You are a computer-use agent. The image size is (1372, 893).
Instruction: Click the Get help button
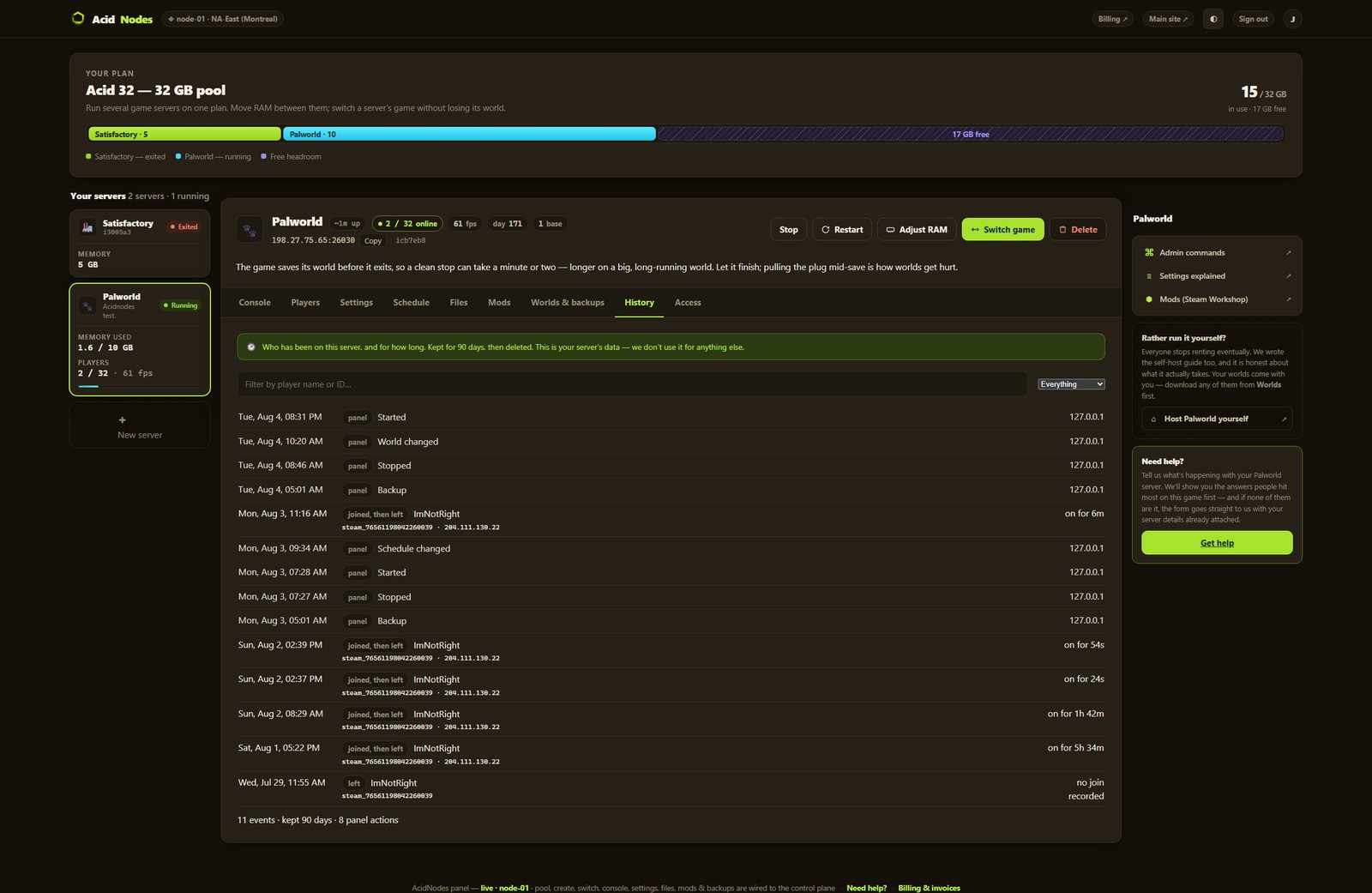point(1217,543)
